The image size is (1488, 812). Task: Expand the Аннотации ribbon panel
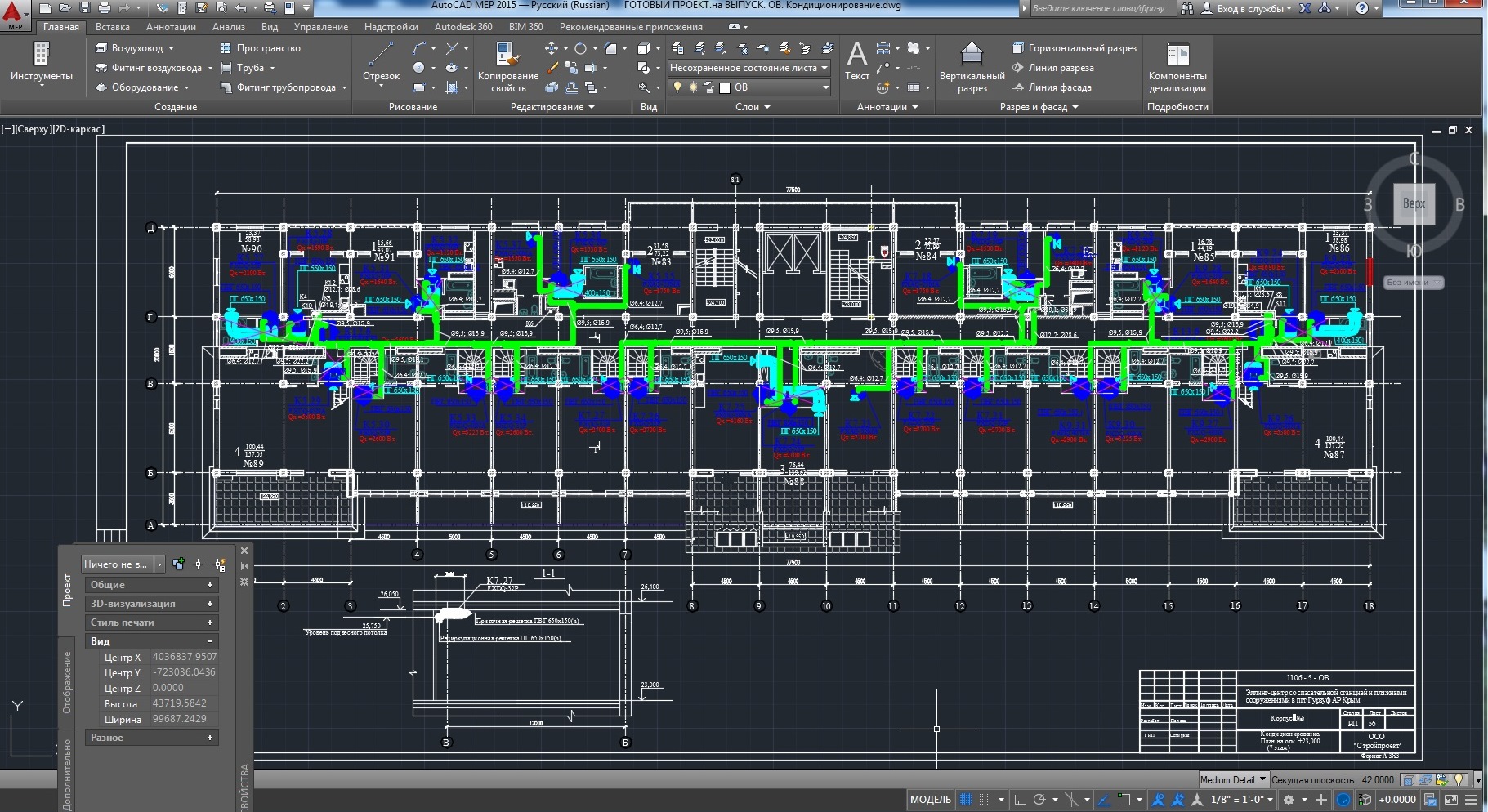(887, 107)
